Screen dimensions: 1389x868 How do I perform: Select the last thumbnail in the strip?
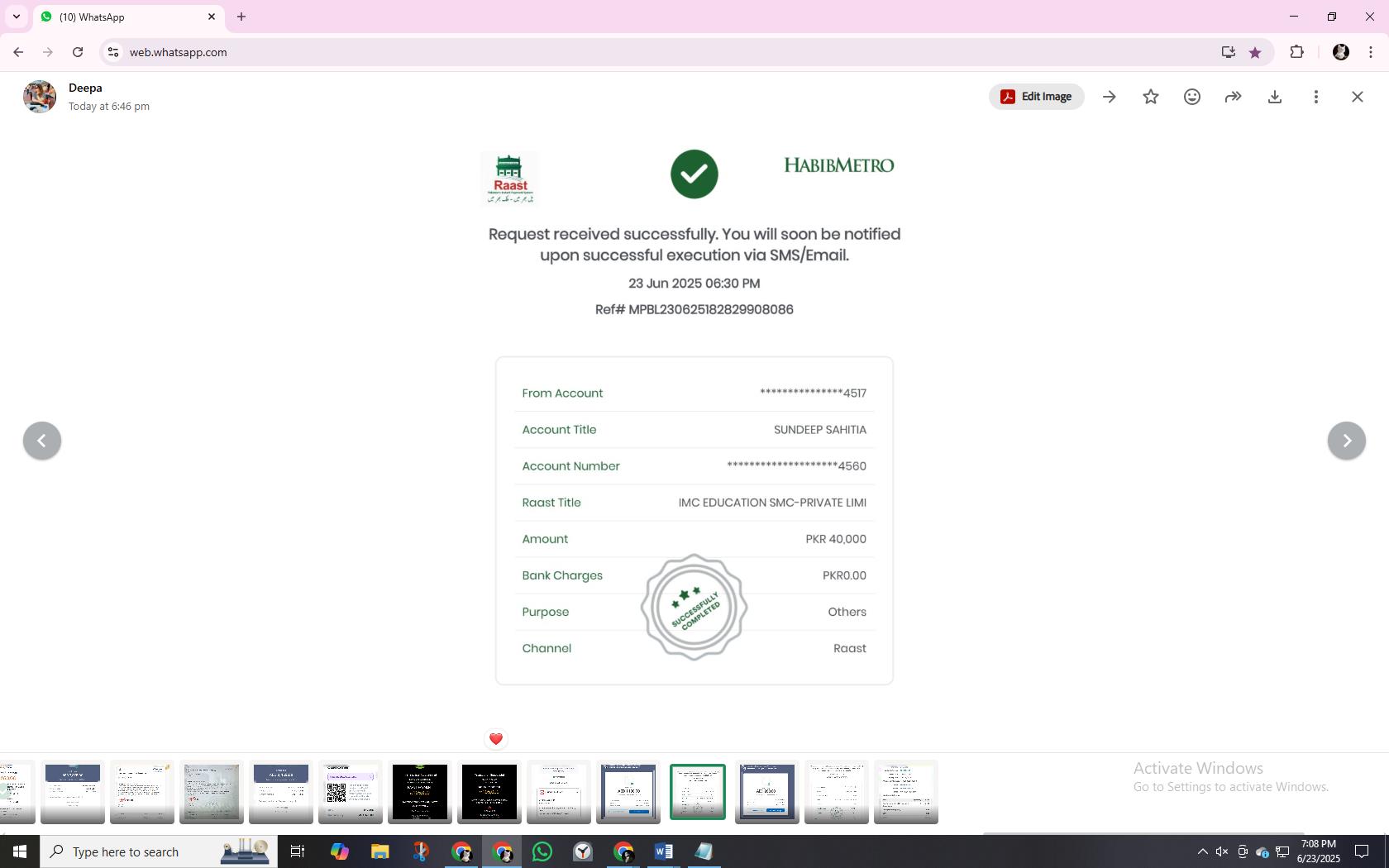click(906, 792)
